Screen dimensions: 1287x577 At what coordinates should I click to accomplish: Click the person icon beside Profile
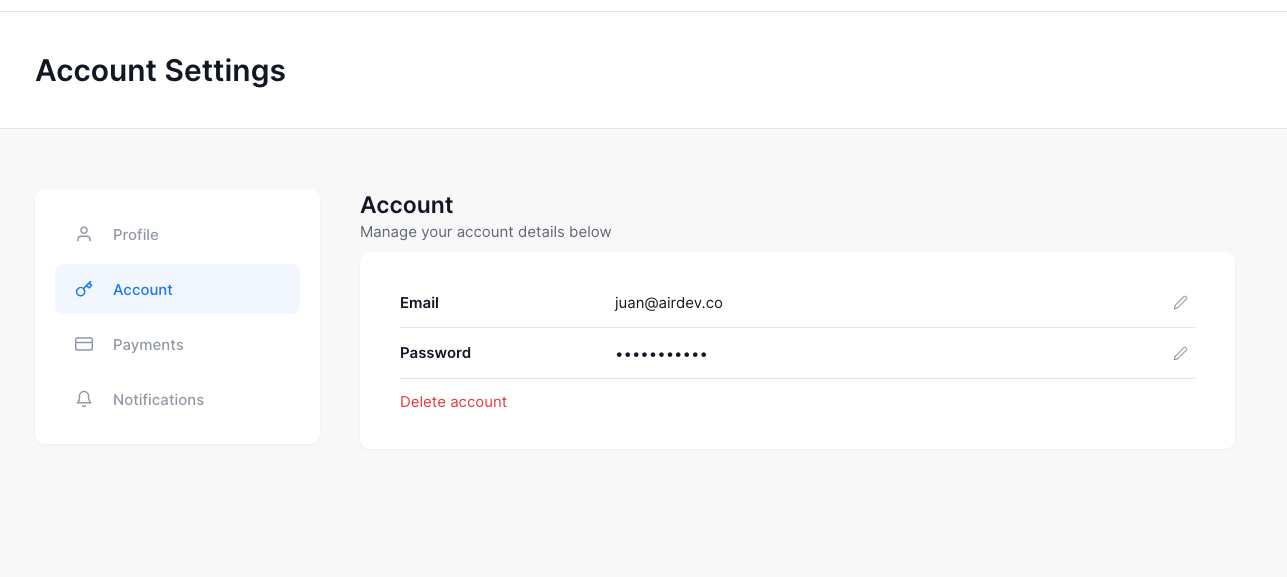pyautogui.click(x=84, y=234)
